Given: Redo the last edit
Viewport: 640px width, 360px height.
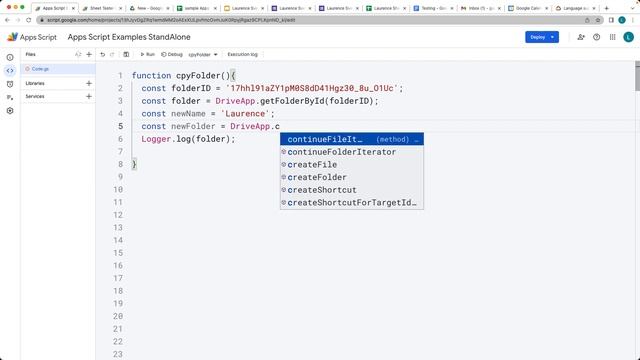Looking at the screenshot, I should pos(112,54).
